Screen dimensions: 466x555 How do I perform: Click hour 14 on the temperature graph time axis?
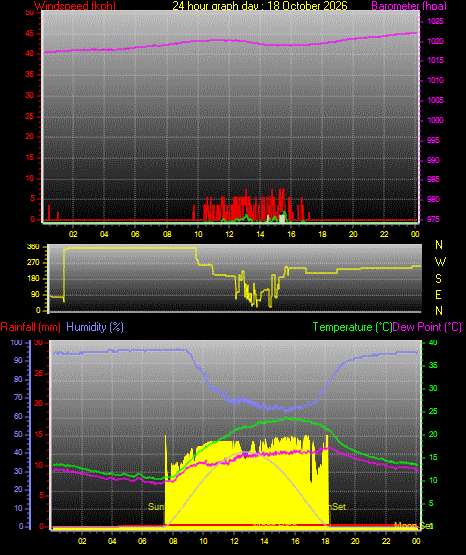click(265, 541)
